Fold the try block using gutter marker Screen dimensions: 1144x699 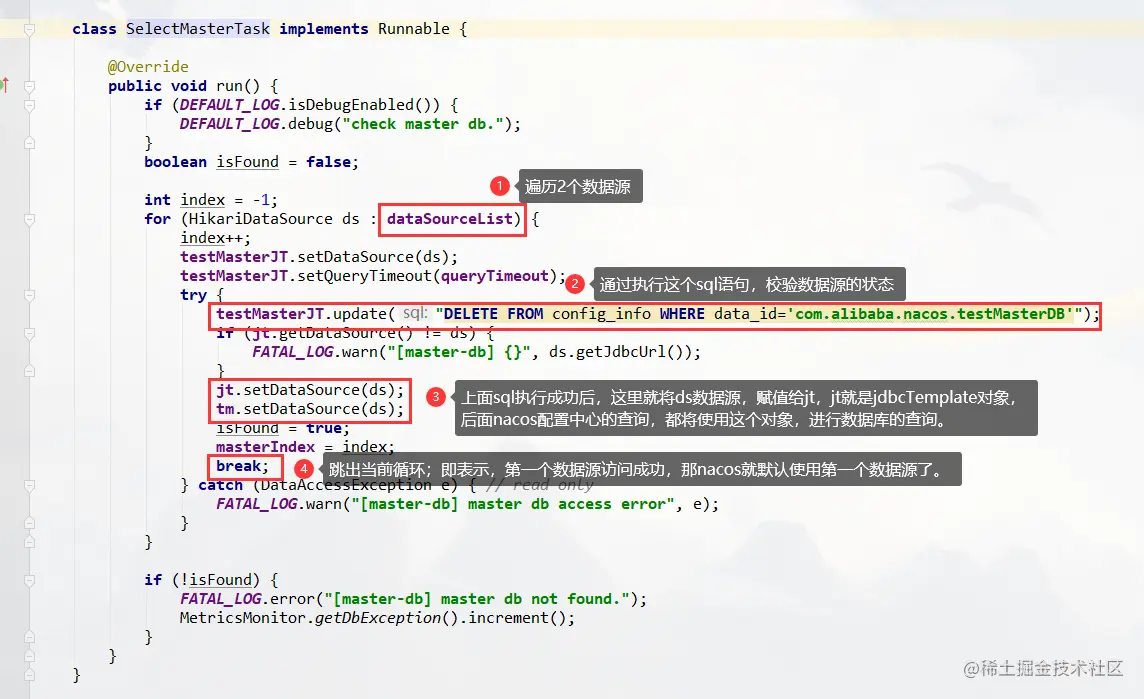pyautogui.click(x=29, y=295)
